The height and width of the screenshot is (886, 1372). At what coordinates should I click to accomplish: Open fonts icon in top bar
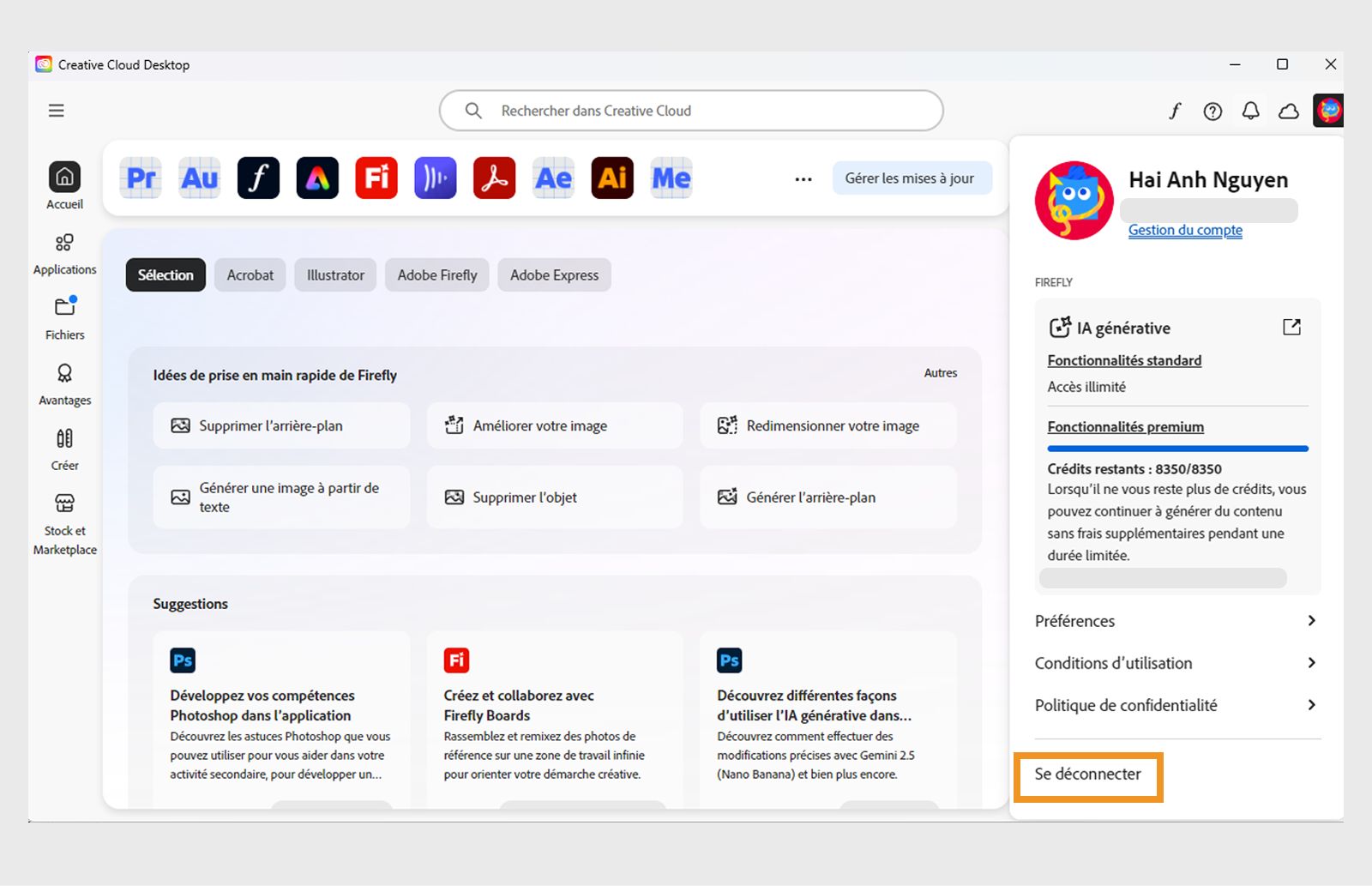click(x=1175, y=111)
